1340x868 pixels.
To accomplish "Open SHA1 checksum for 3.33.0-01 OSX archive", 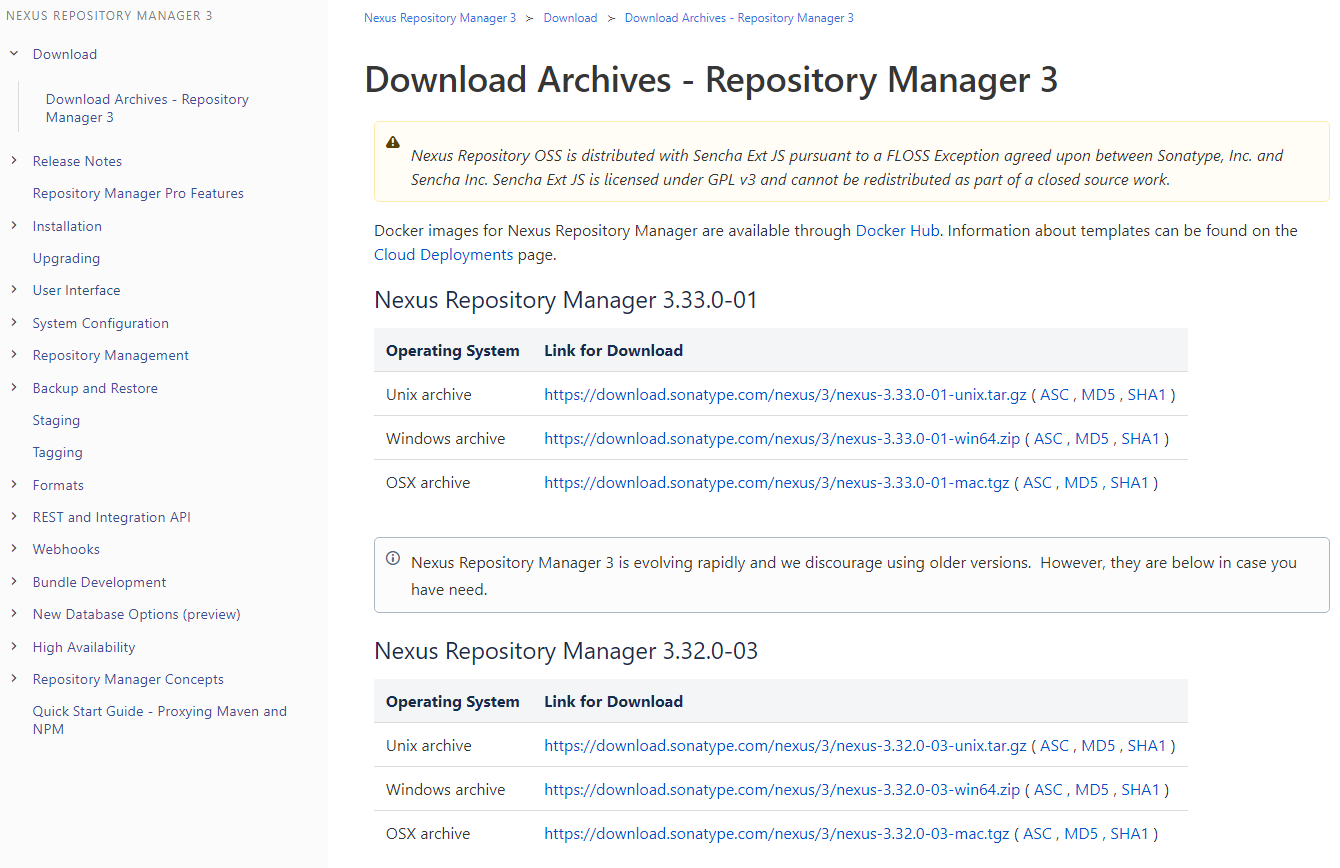I will tap(1130, 482).
